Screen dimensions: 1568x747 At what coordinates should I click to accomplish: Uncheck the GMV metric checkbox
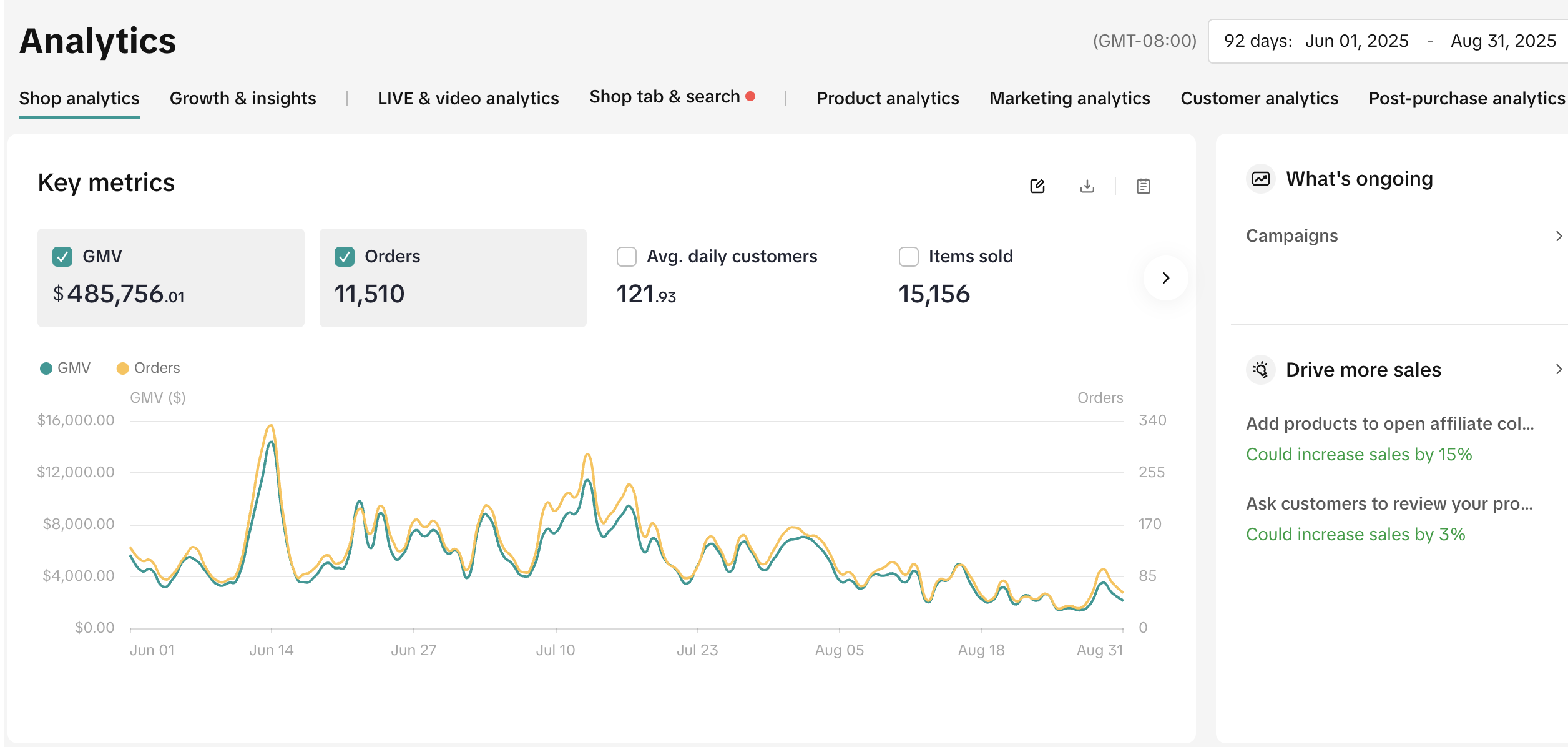[62, 257]
